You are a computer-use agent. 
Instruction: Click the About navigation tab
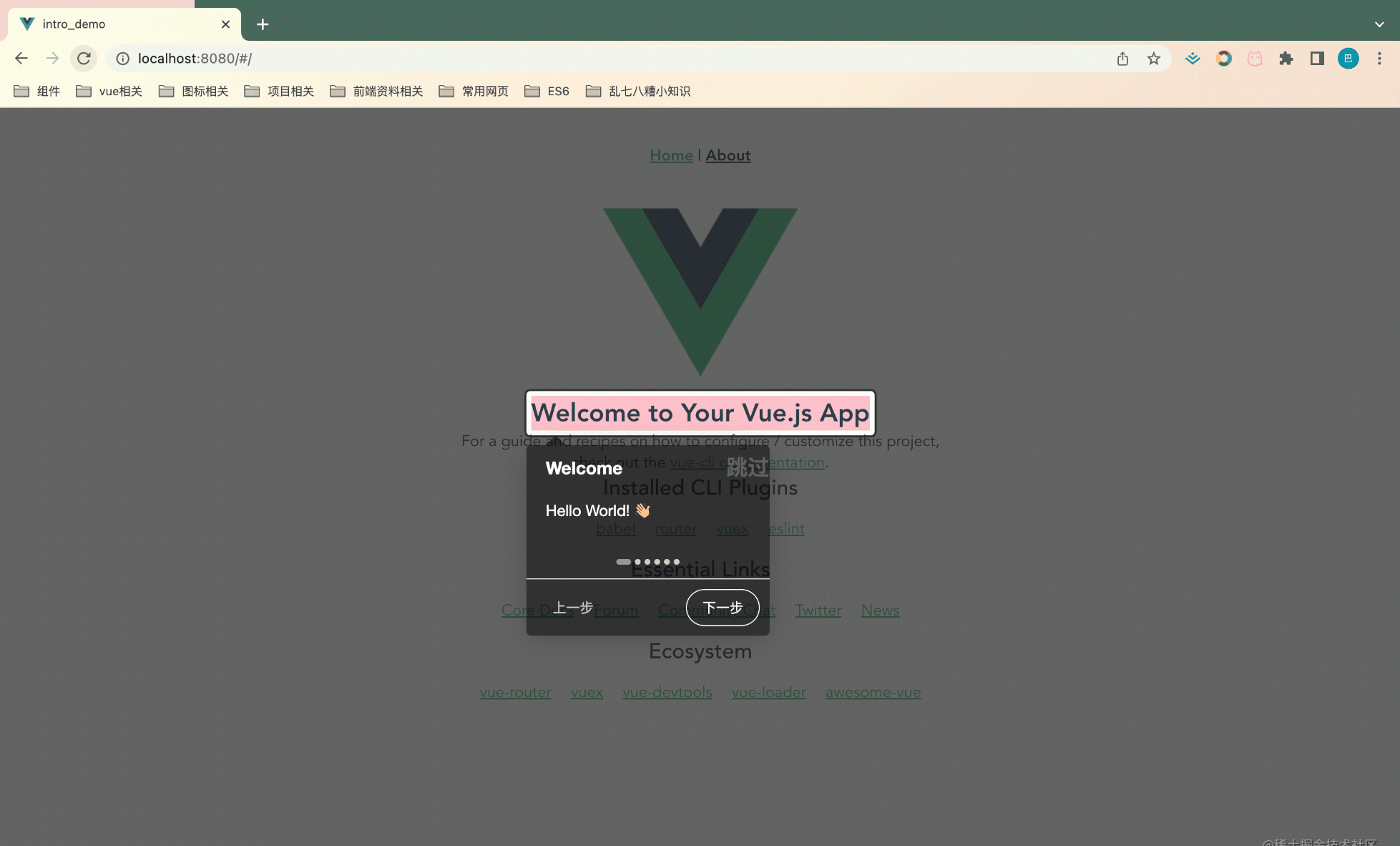coord(728,155)
